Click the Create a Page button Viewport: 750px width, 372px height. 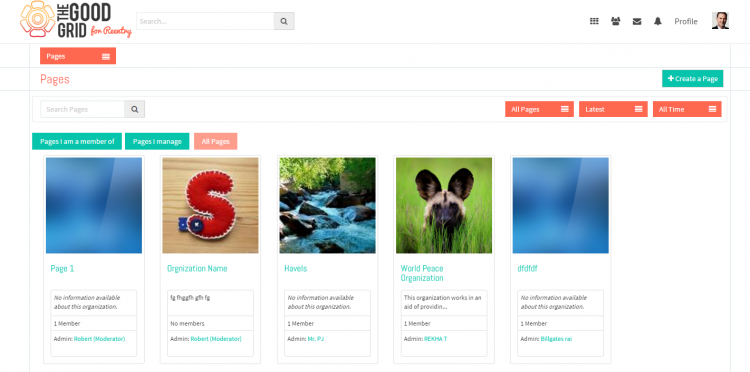pyautogui.click(x=693, y=78)
